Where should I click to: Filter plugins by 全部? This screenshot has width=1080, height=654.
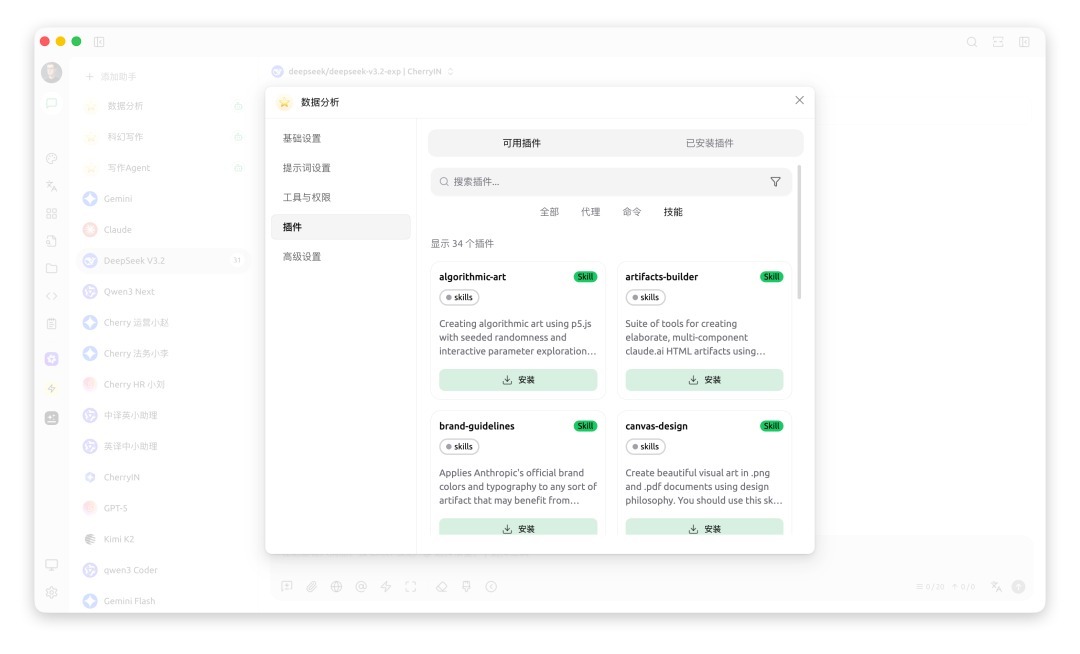(x=549, y=212)
